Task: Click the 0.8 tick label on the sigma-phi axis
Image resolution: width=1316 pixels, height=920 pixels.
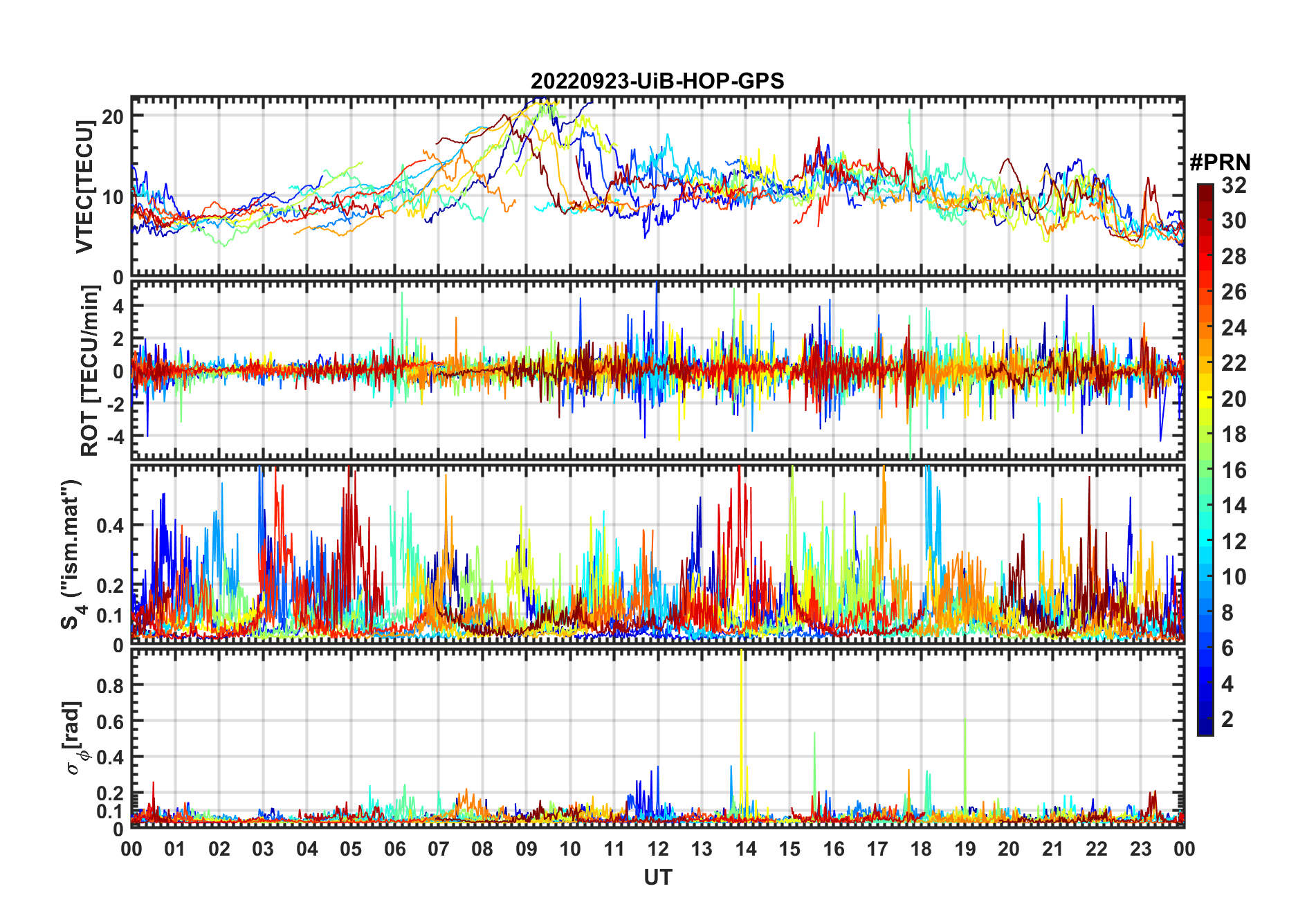Action: [110, 686]
